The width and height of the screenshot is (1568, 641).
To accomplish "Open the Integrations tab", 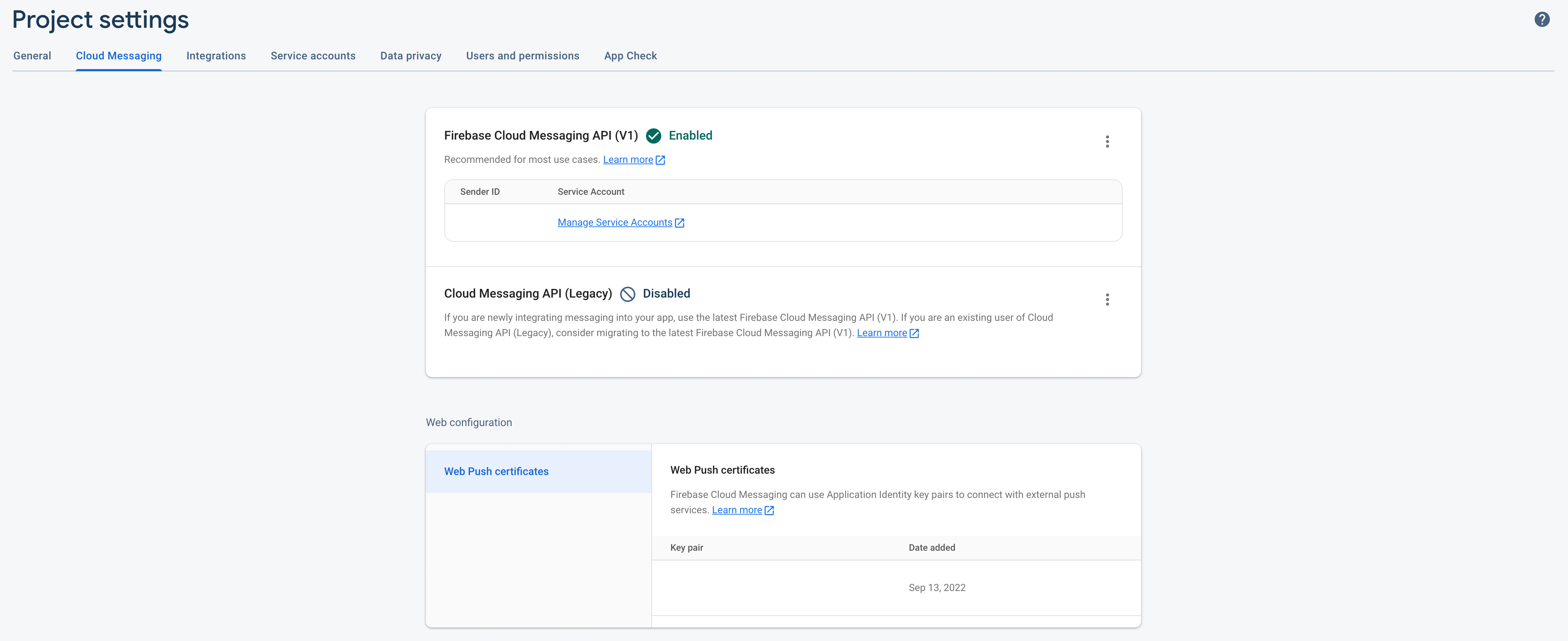I will click(216, 56).
